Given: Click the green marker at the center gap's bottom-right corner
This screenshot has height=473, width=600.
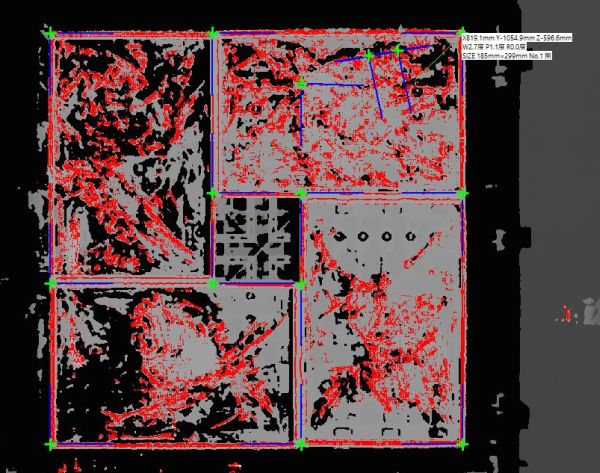Looking at the screenshot, I should pos(301,284).
